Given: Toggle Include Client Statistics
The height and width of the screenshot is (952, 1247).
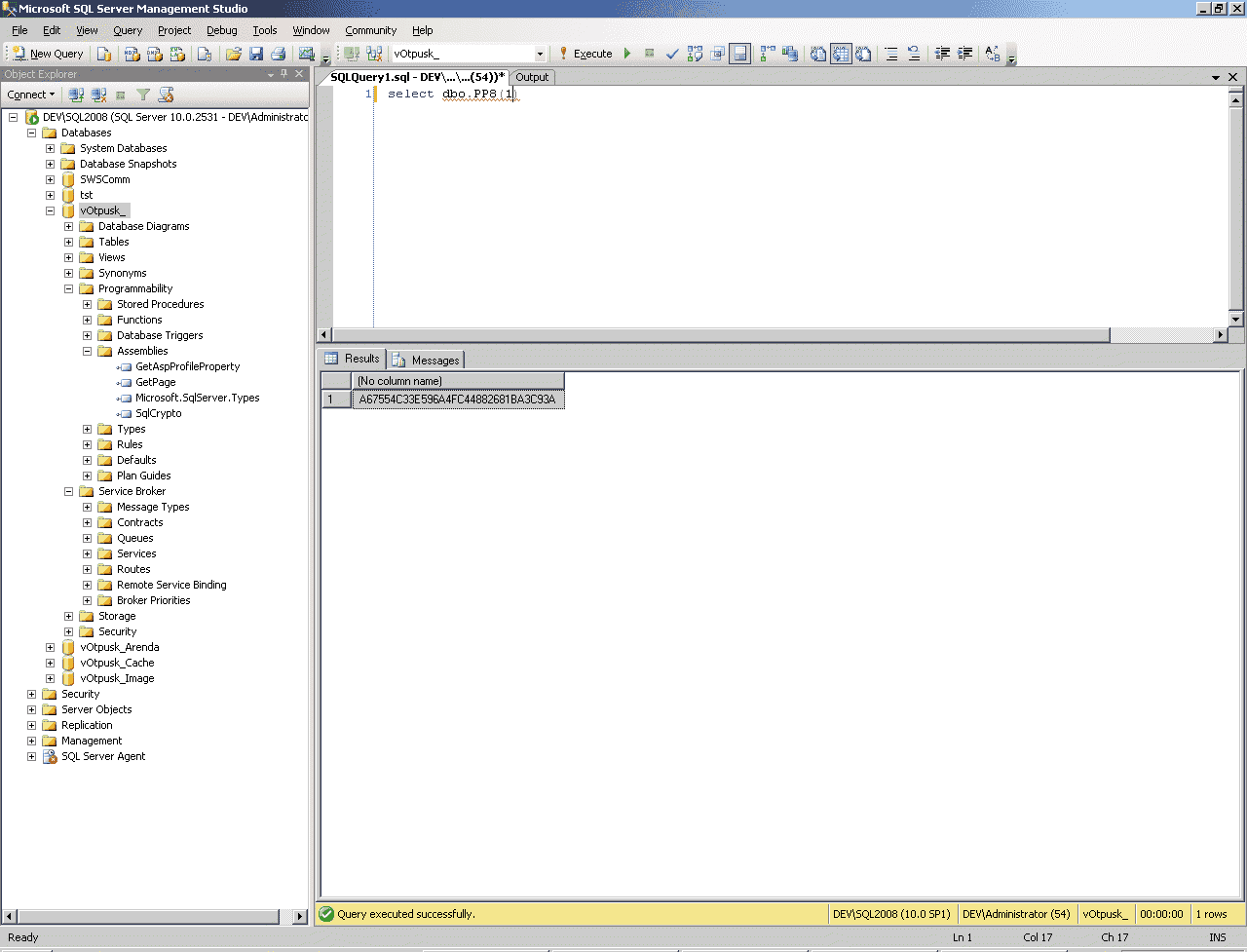Looking at the screenshot, I should (790, 54).
